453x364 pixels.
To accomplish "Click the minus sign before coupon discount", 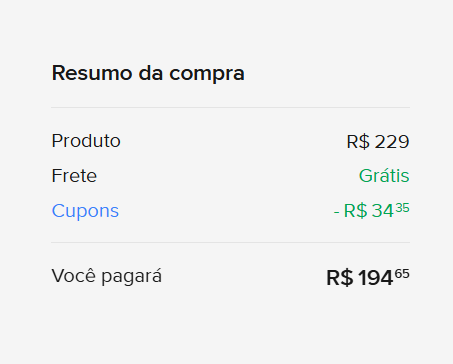I will [336, 212].
